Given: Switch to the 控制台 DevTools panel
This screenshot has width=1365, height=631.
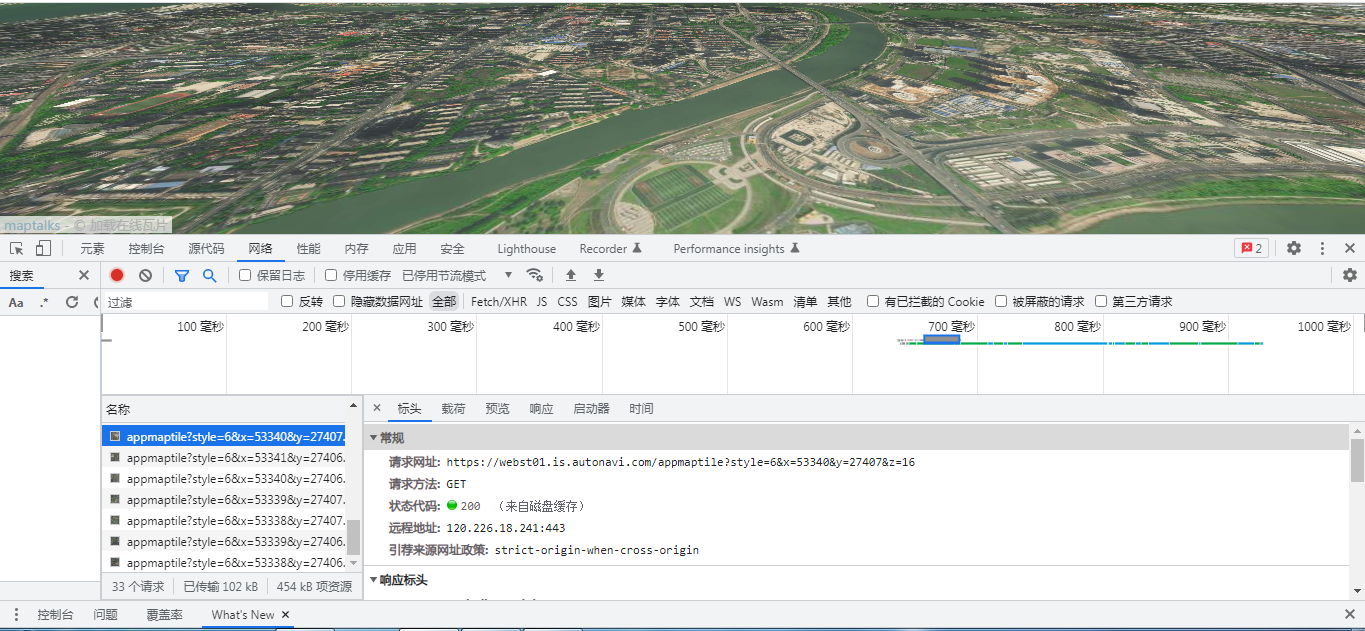Looking at the screenshot, I should 145,248.
